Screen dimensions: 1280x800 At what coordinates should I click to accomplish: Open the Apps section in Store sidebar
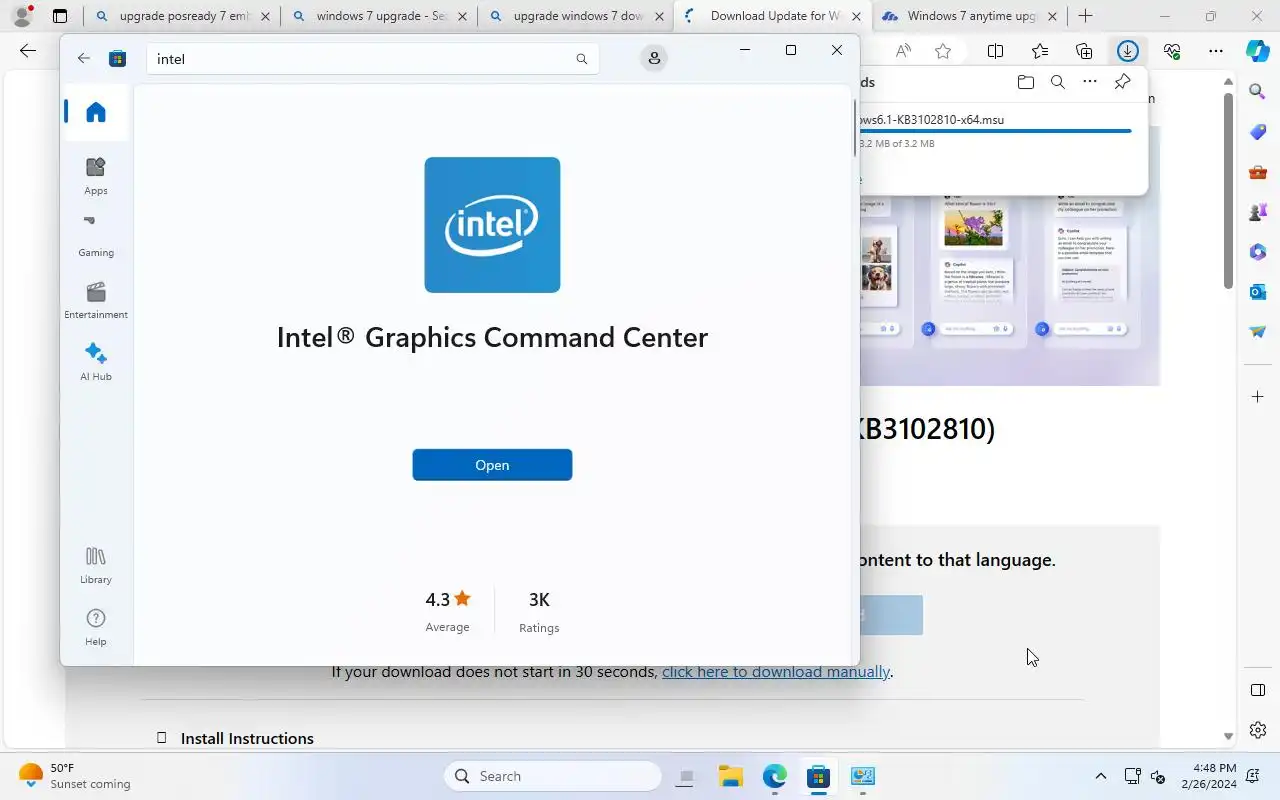click(x=96, y=176)
